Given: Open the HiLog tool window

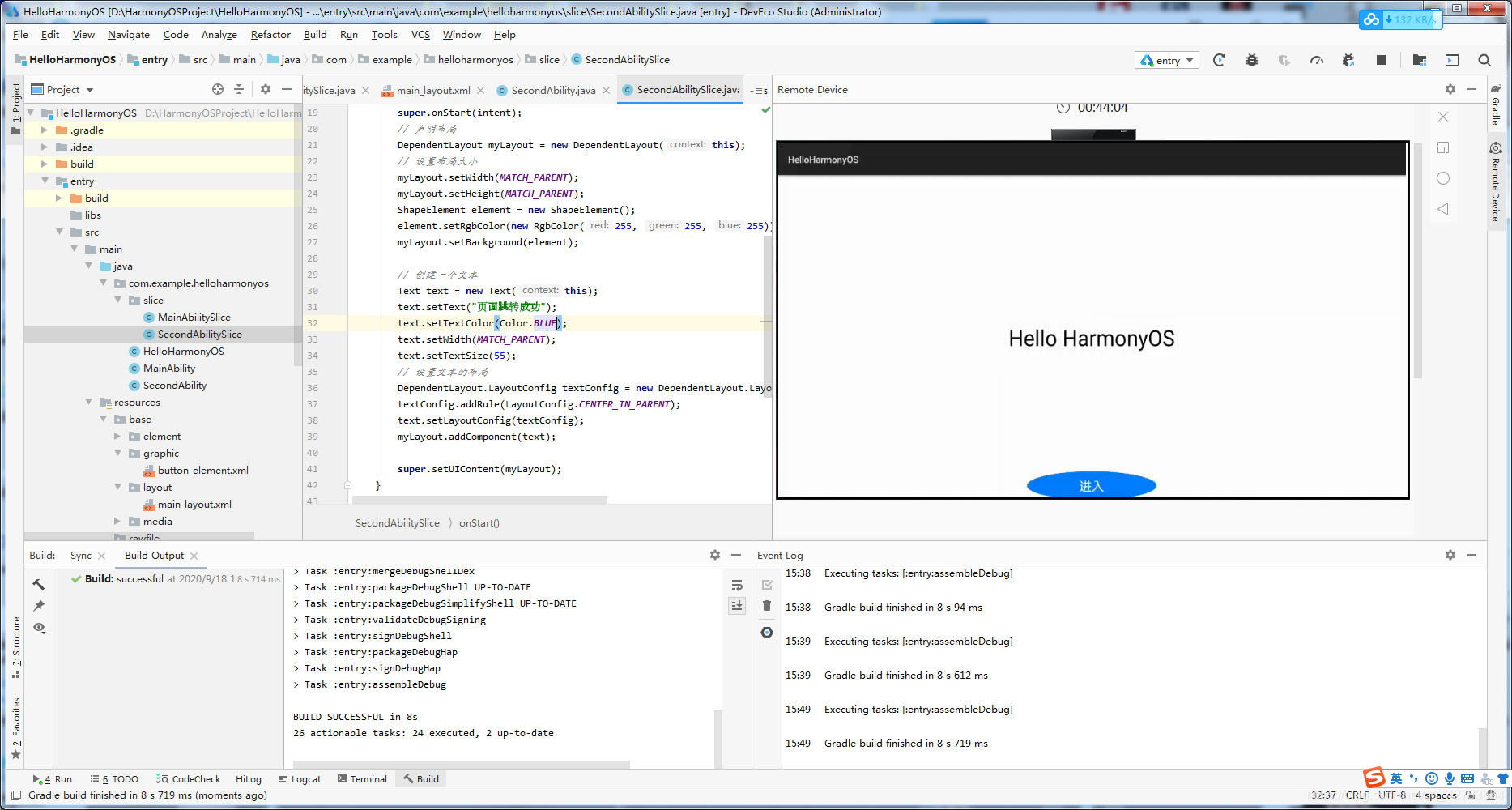Looking at the screenshot, I should [249, 779].
